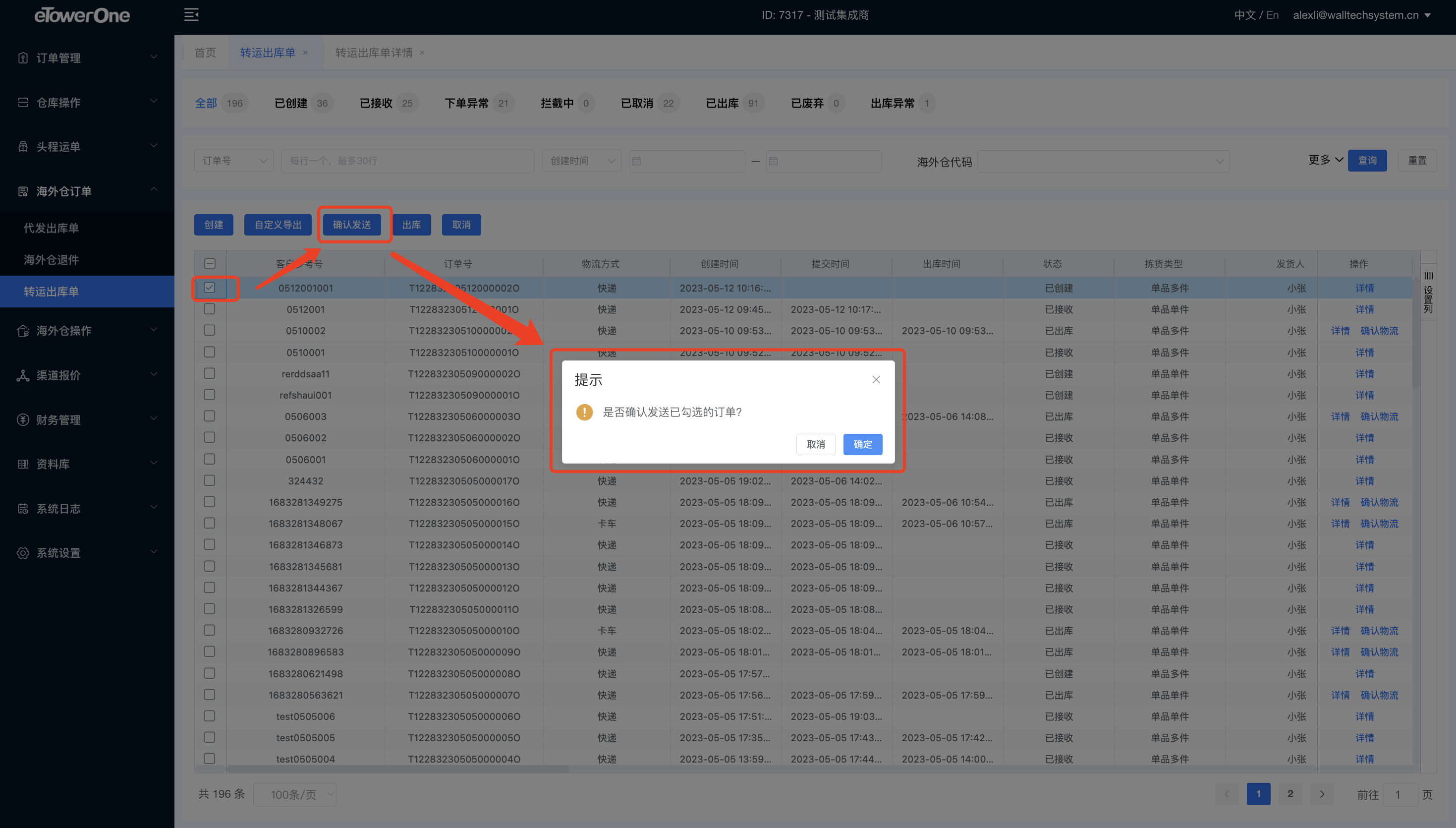The height and width of the screenshot is (828, 1456).
Task: Check the row 0510001 checkbox
Action: click(210, 352)
